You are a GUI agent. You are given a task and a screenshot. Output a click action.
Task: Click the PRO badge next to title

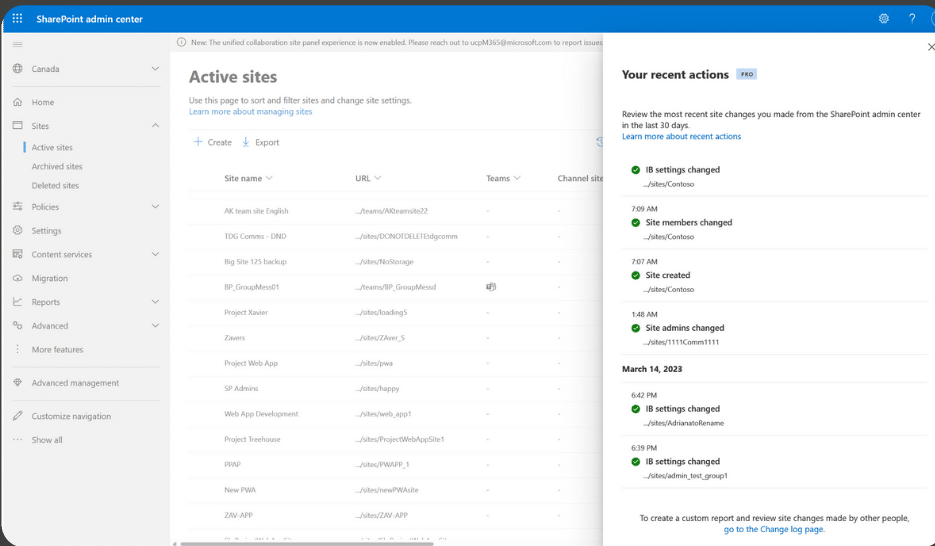pos(747,74)
